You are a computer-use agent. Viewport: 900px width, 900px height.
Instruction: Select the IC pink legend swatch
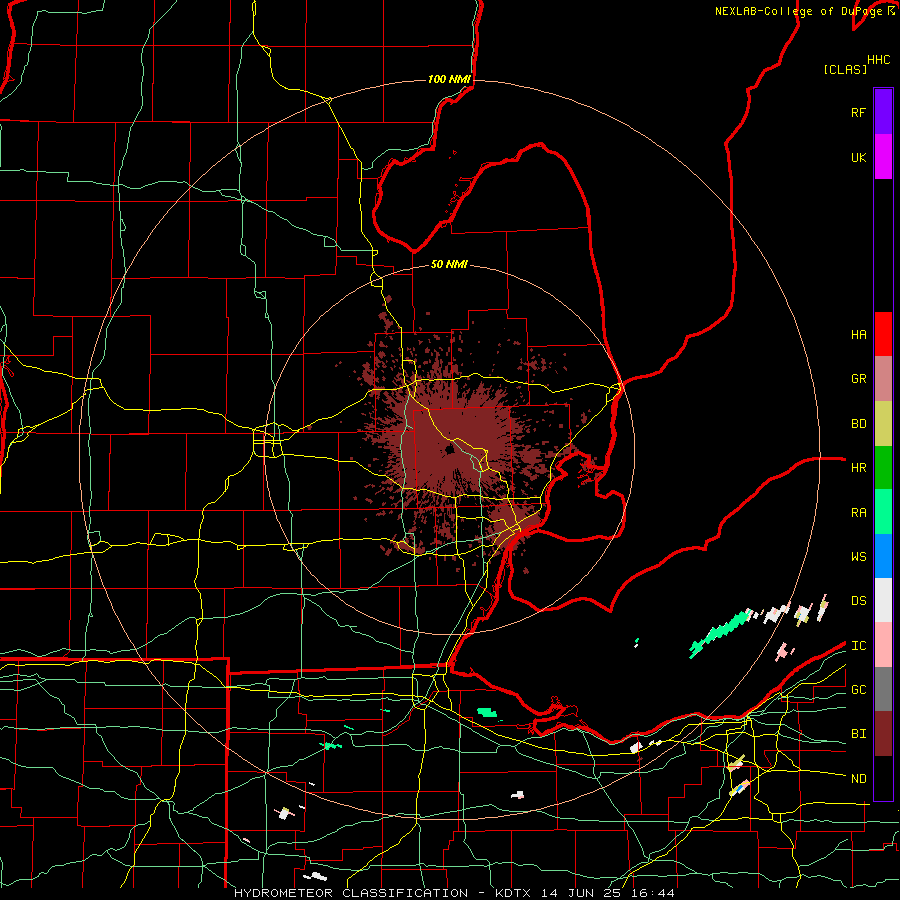pyautogui.click(x=883, y=645)
